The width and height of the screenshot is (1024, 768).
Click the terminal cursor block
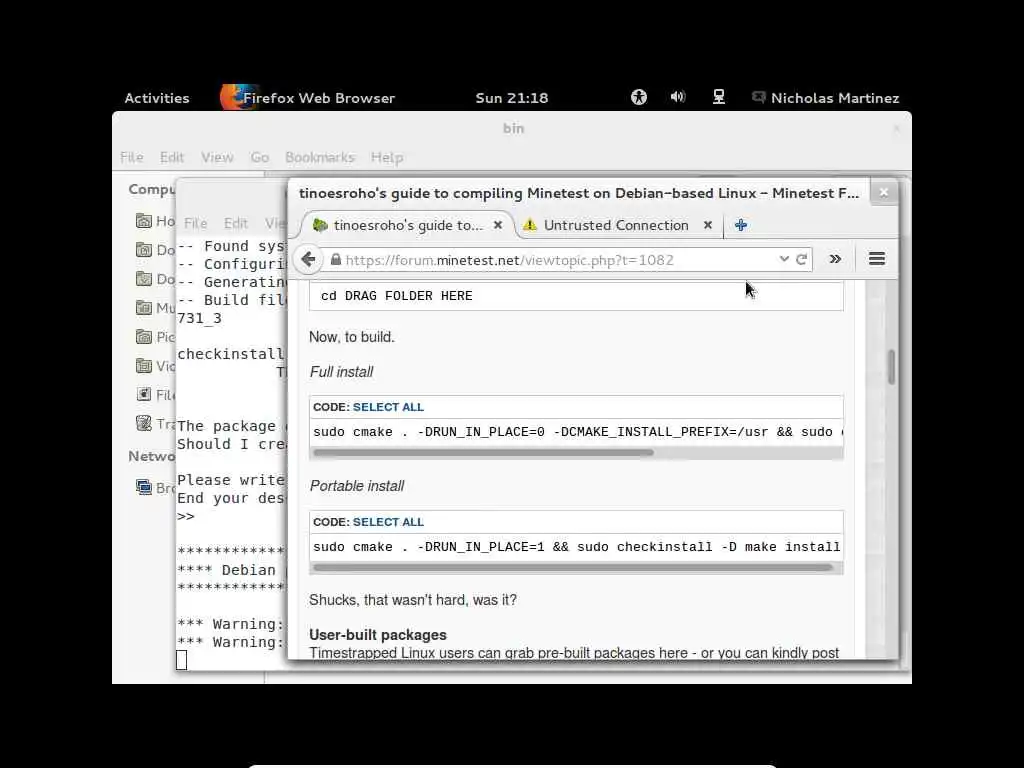point(182,660)
